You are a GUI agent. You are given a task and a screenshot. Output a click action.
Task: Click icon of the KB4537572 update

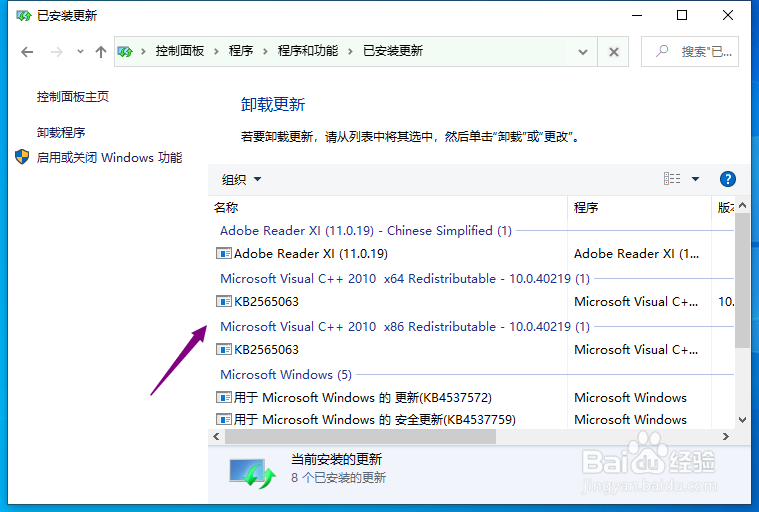pos(223,397)
